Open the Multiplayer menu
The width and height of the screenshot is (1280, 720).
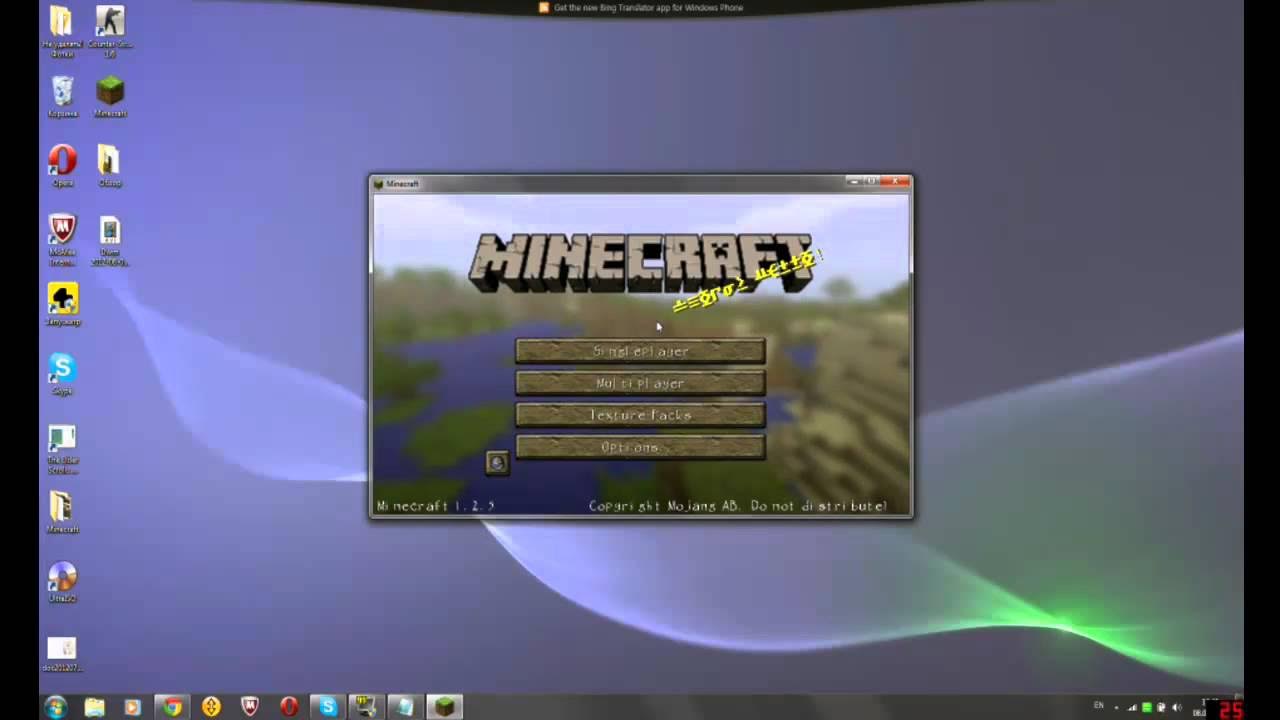640,383
